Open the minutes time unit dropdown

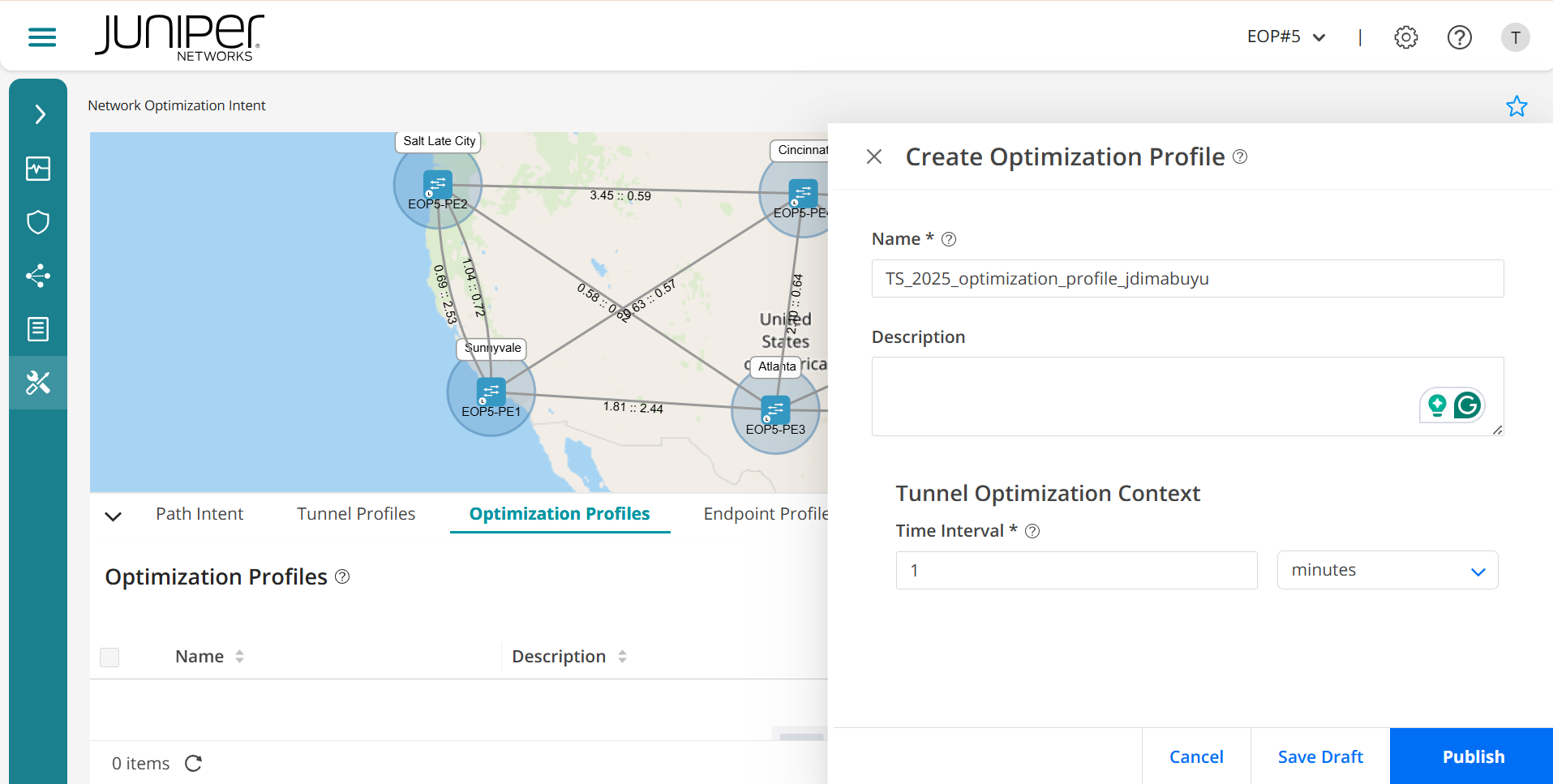[1387, 570]
